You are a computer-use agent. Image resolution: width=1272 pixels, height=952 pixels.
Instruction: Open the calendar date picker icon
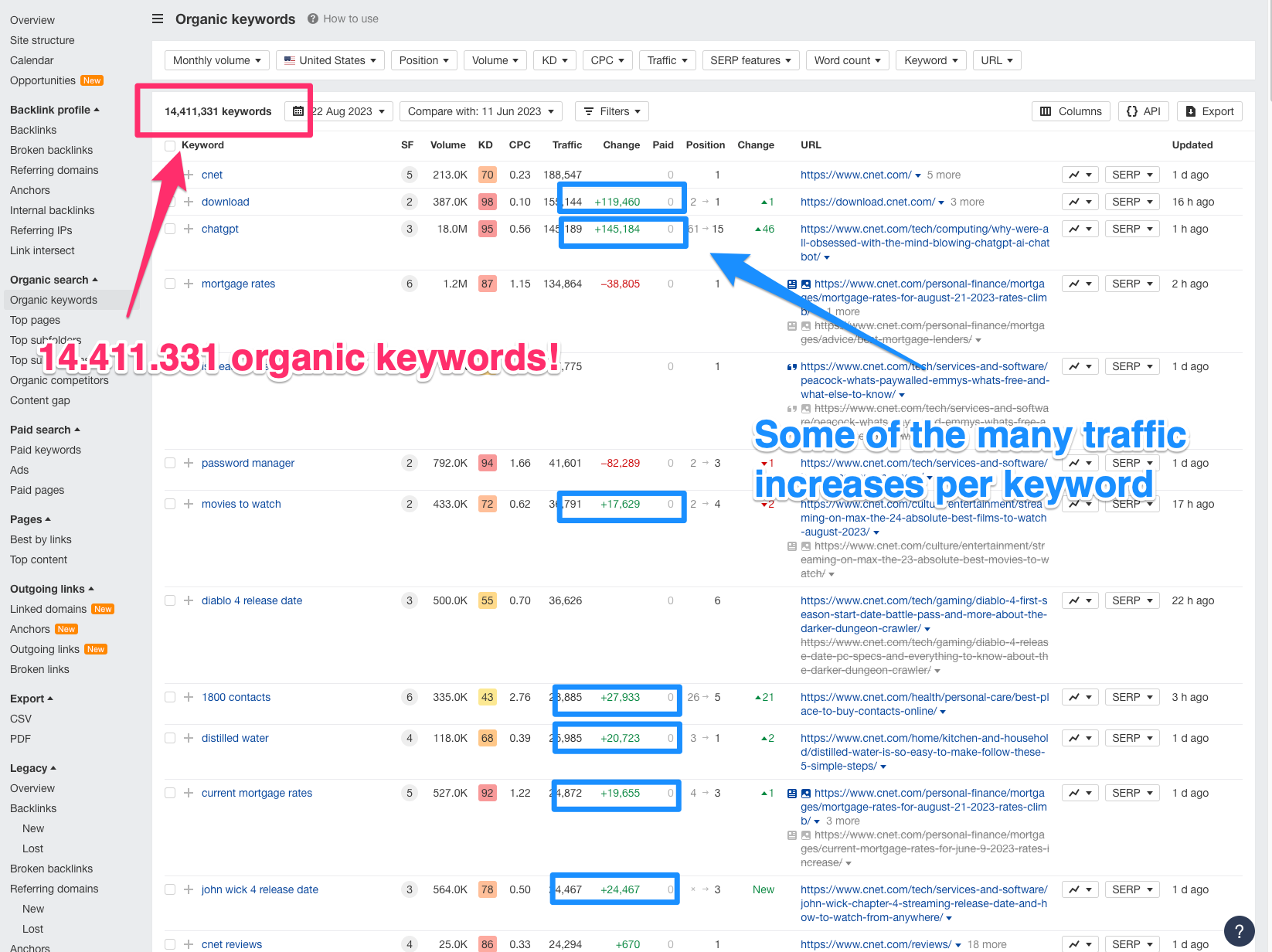(x=298, y=111)
